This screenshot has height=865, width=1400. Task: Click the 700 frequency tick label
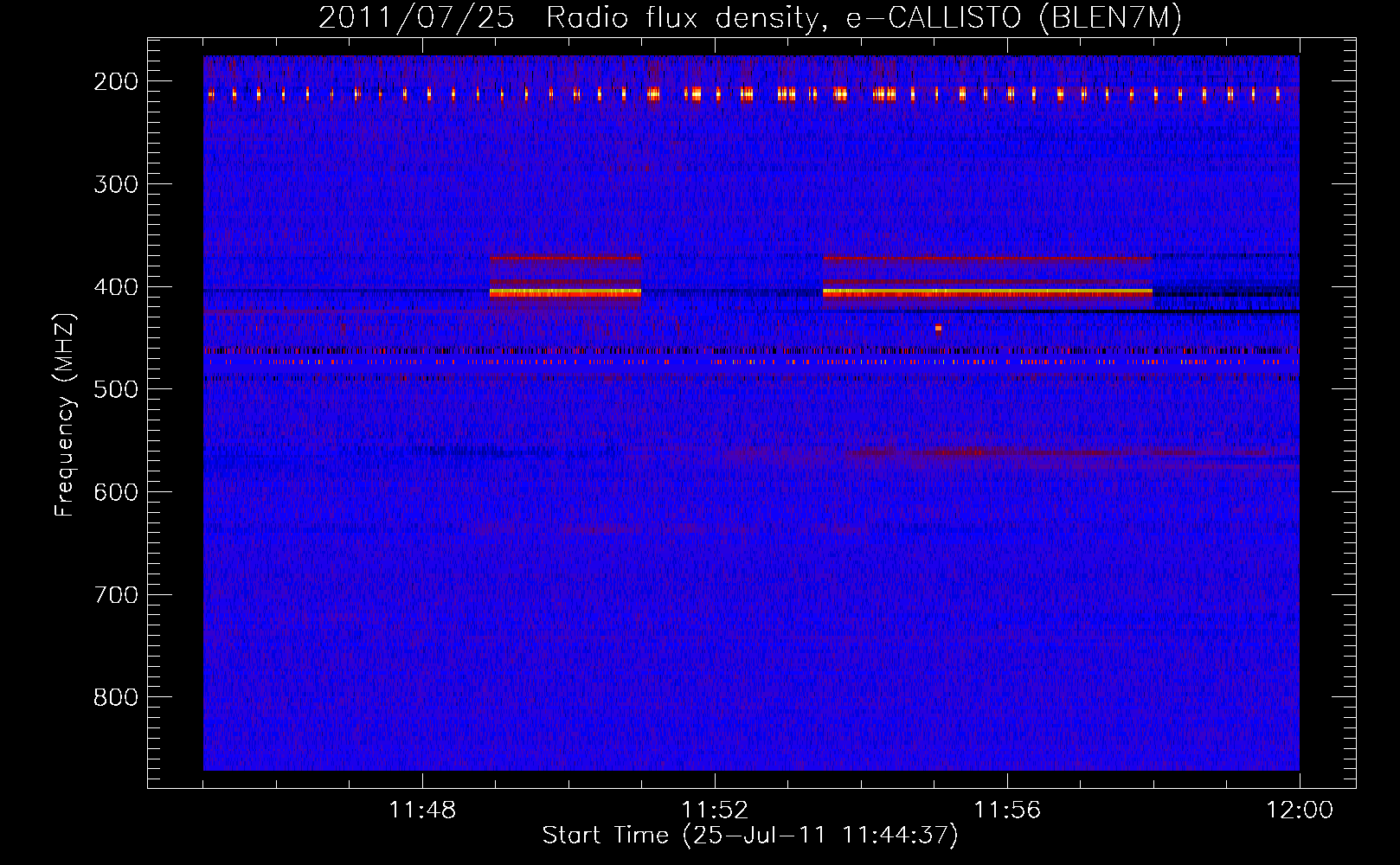point(116,595)
